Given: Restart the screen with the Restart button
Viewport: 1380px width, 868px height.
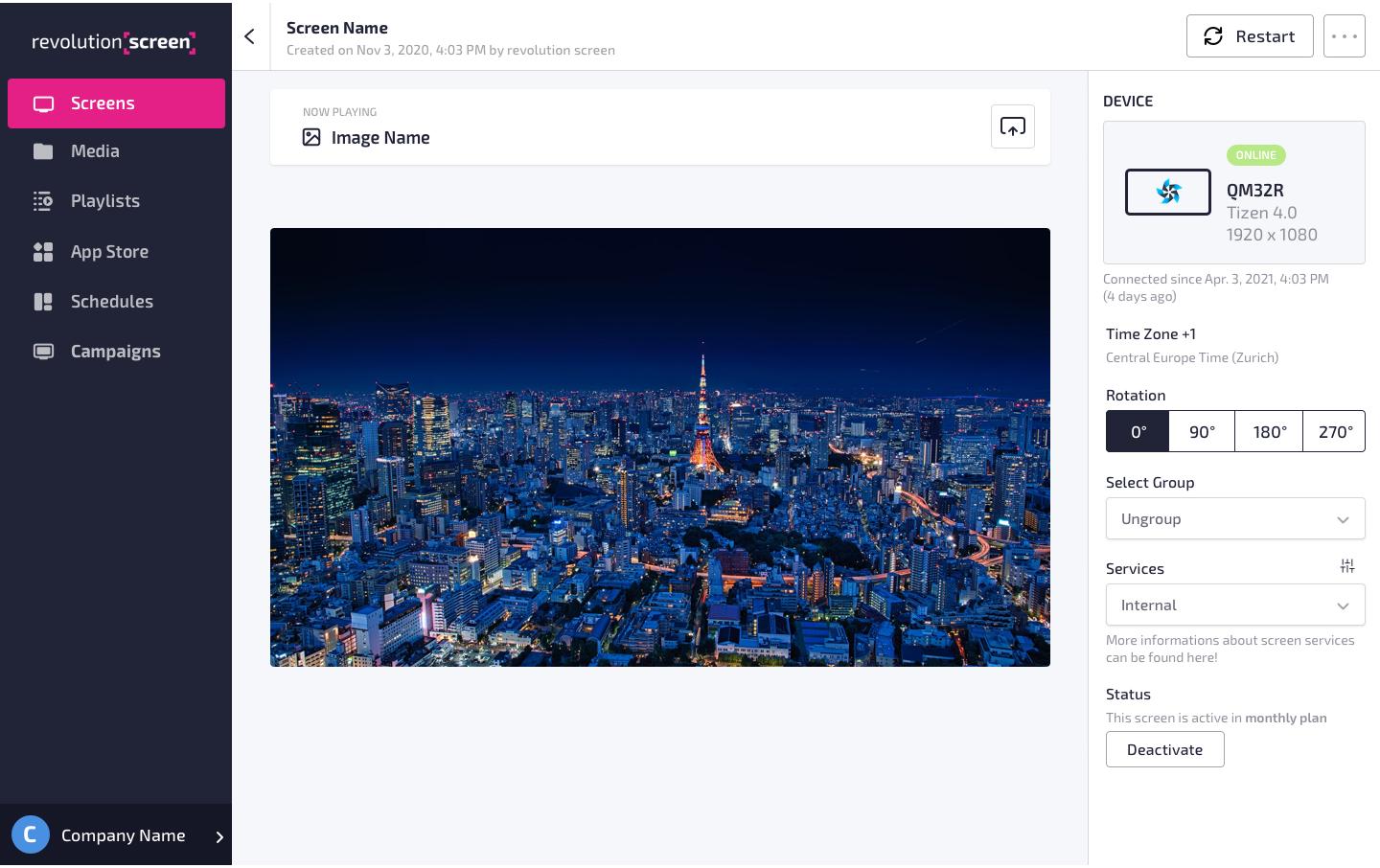Looking at the screenshot, I should coord(1250,36).
